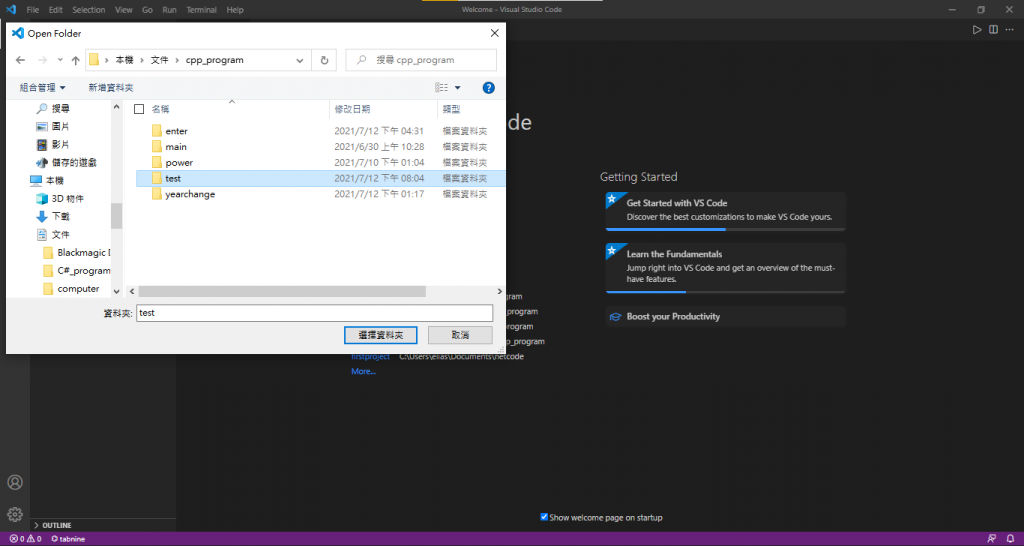Select the computer folder in navigation pane
Screen dimensions: 1024x546
pos(71,289)
